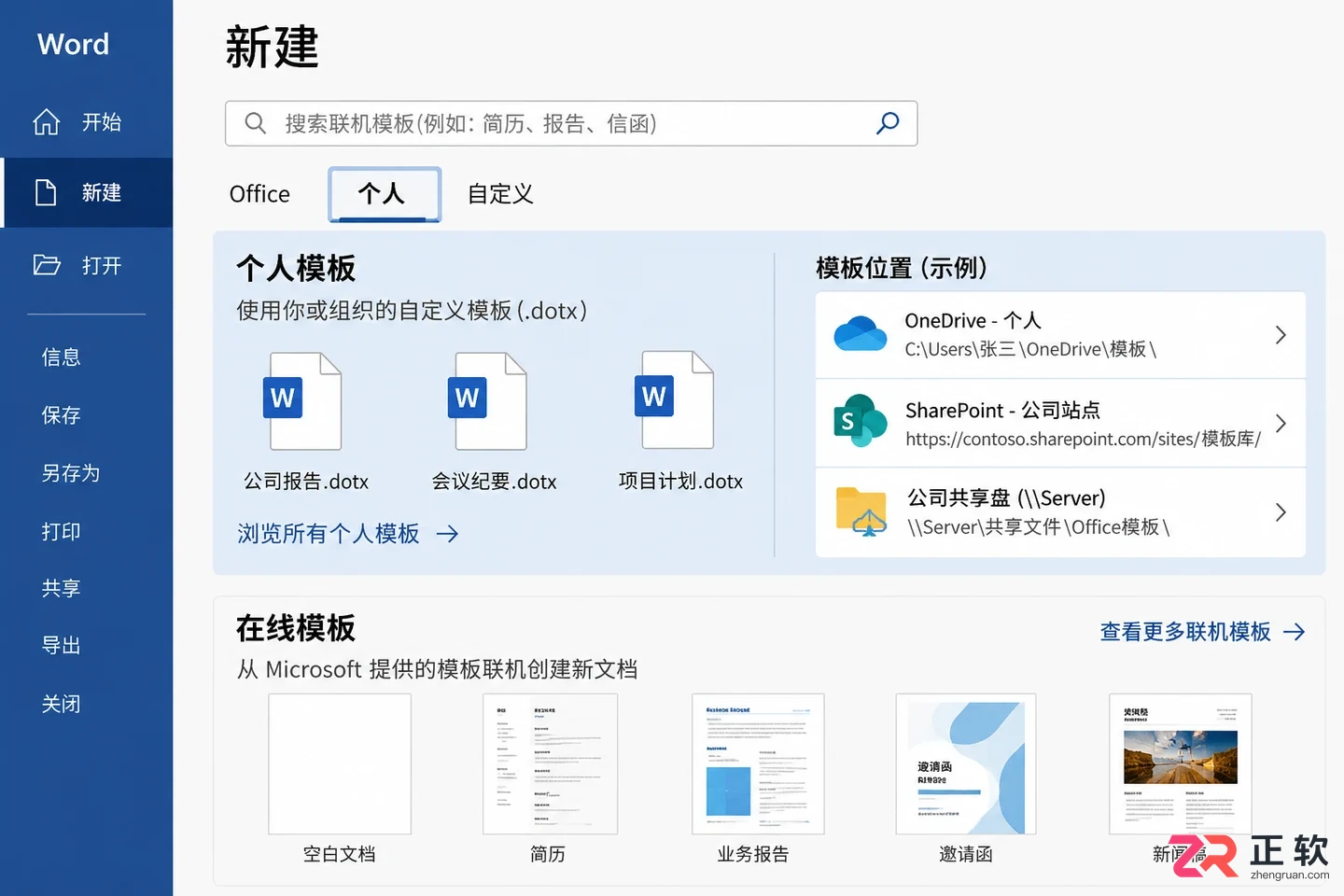Click arrow icon next to 浏览所有个人模板
The image size is (1344, 896).
point(448,534)
